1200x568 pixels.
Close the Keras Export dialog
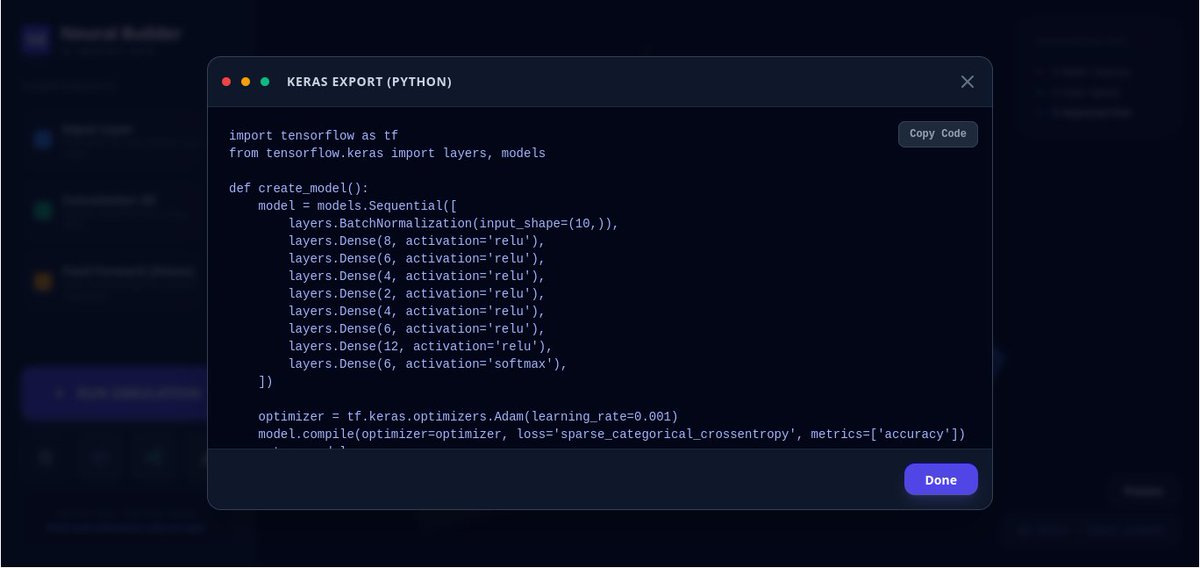pyautogui.click(x=967, y=82)
